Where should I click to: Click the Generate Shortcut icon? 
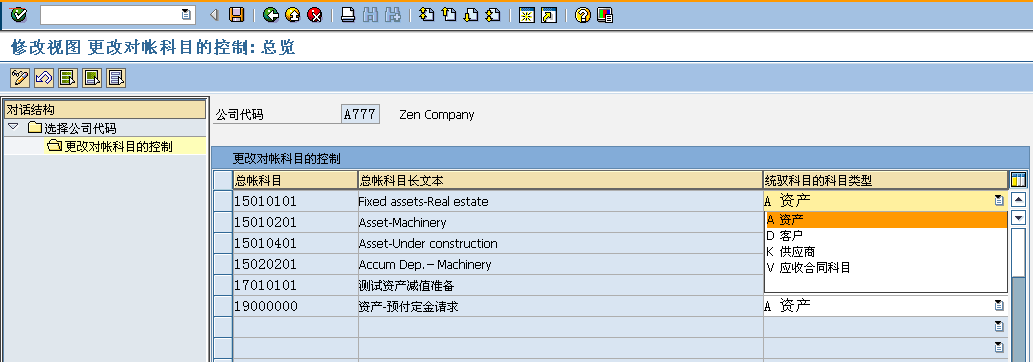pyautogui.click(x=549, y=15)
